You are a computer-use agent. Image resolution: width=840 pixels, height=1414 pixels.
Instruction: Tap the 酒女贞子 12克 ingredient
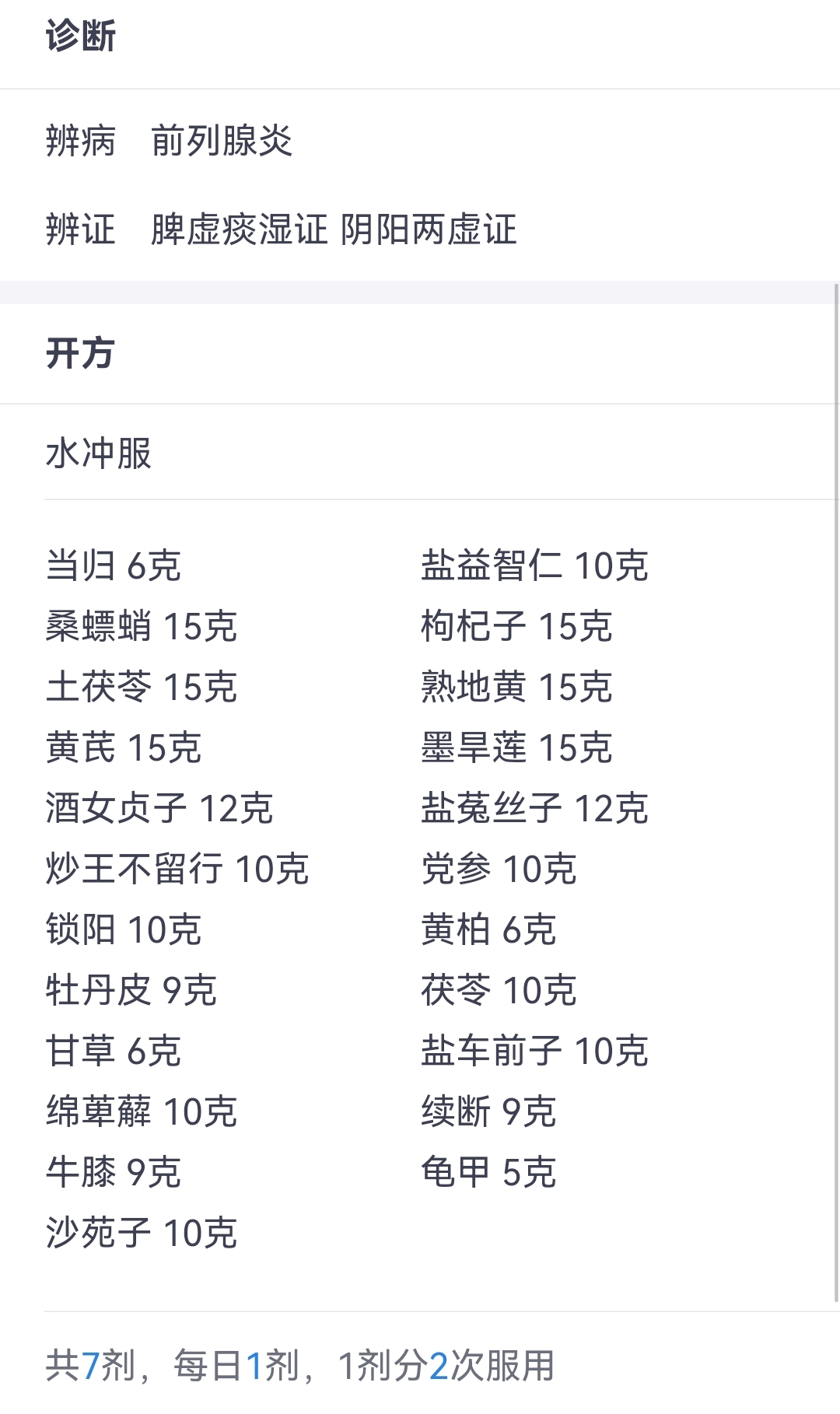point(159,808)
